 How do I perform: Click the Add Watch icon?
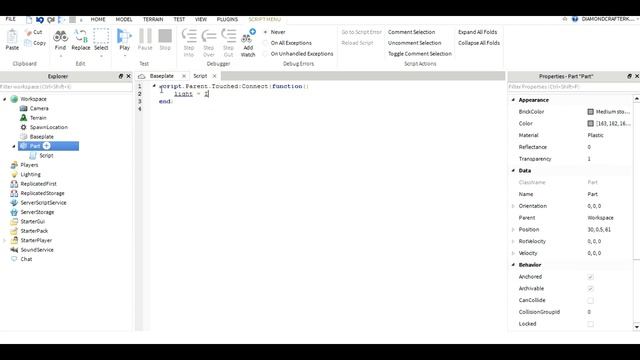pyautogui.click(x=248, y=36)
